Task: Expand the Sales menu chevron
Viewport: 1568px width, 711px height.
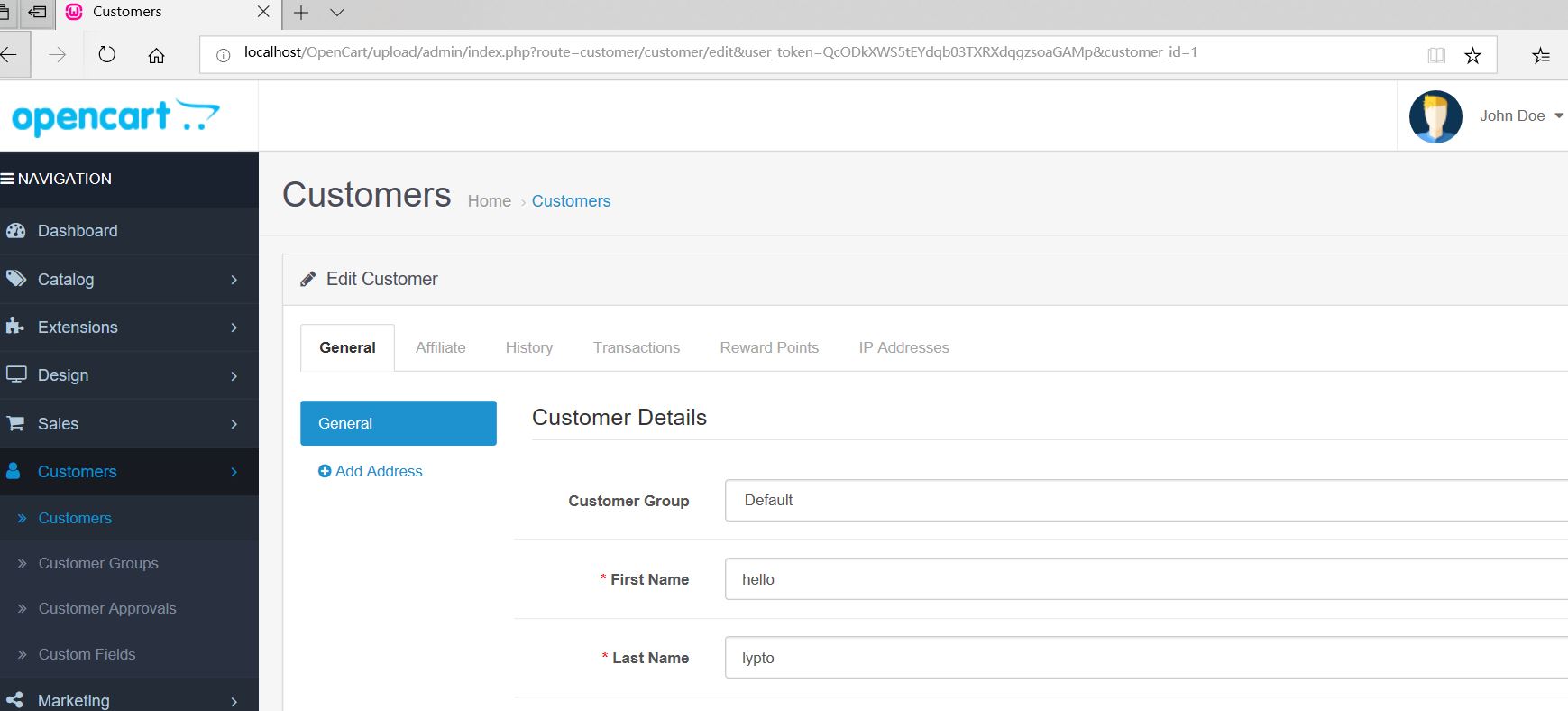Action: pos(234,424)
